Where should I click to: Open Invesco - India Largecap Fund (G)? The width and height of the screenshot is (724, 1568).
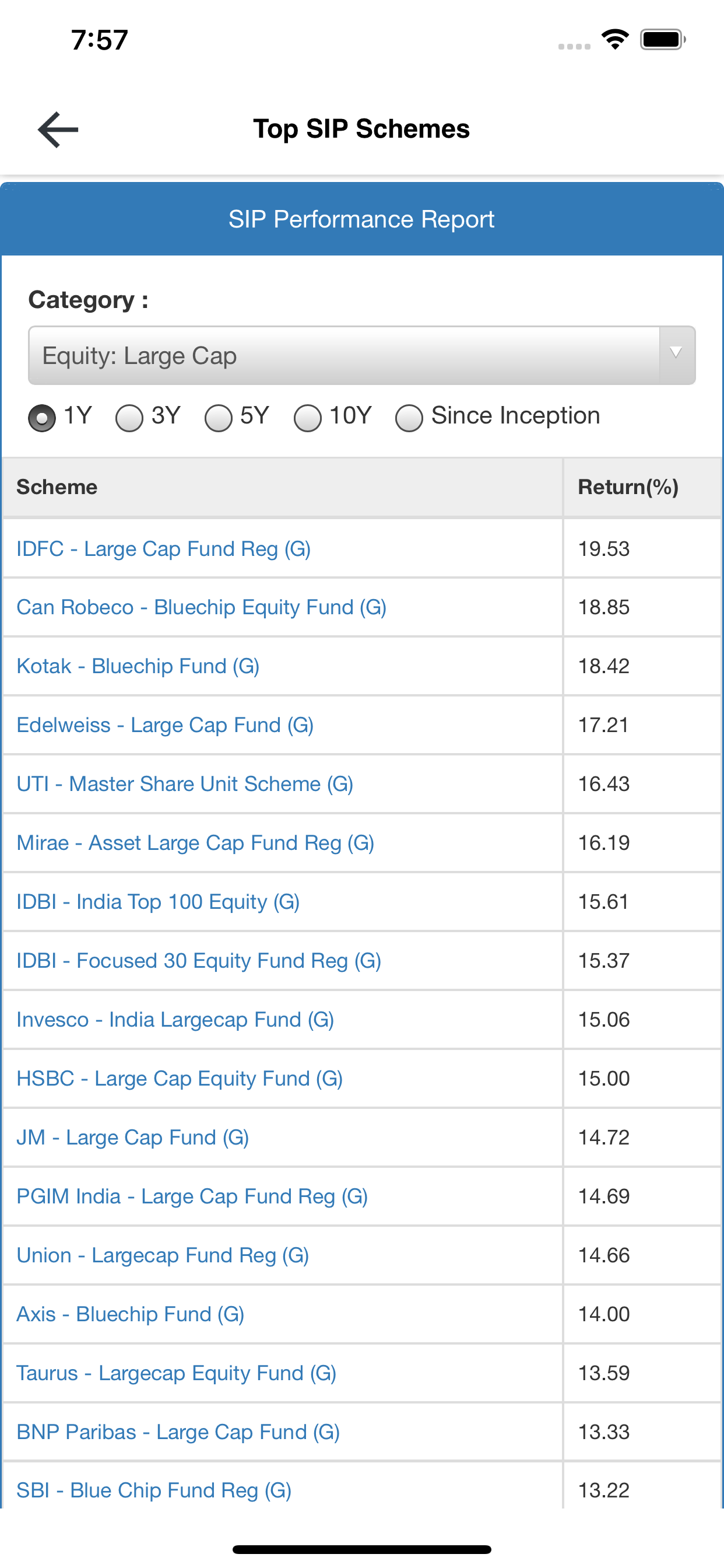coord(175,1020)
